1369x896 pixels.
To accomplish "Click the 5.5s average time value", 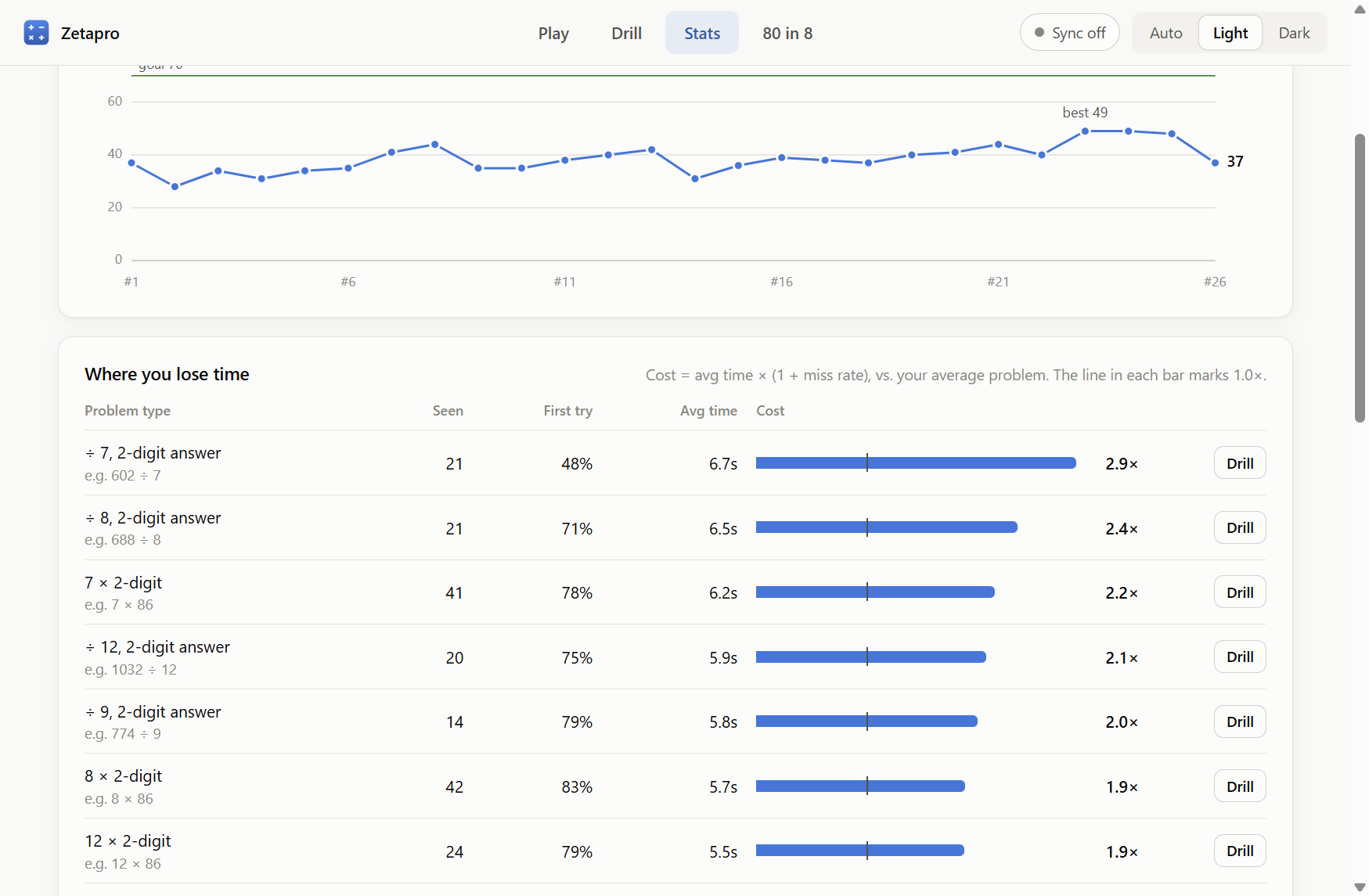I will click(x=723, y=852).
